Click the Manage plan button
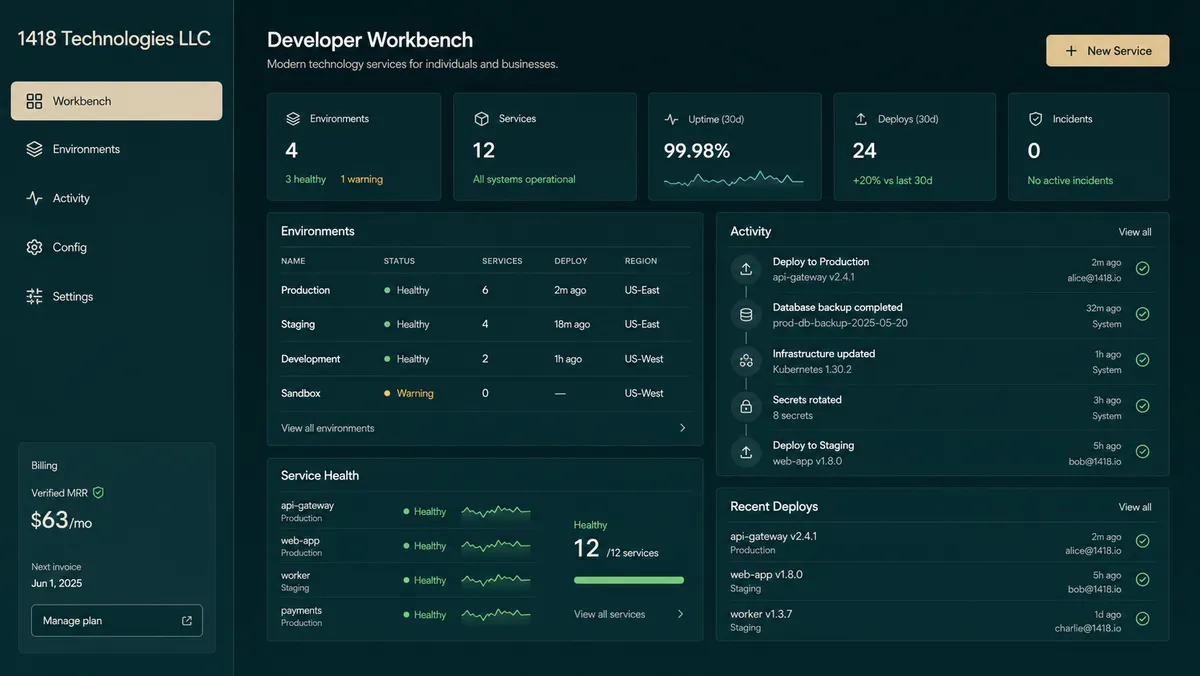1200x676 pixels. coord(117,621)
